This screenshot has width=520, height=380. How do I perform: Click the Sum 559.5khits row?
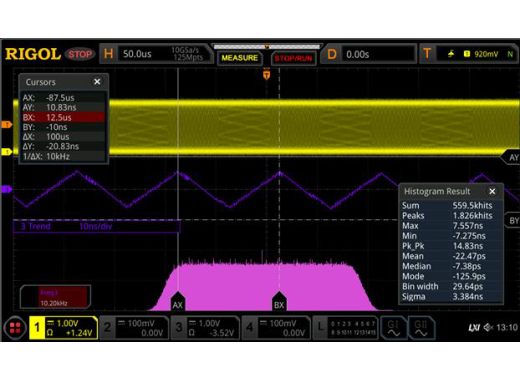pos(451,205)
